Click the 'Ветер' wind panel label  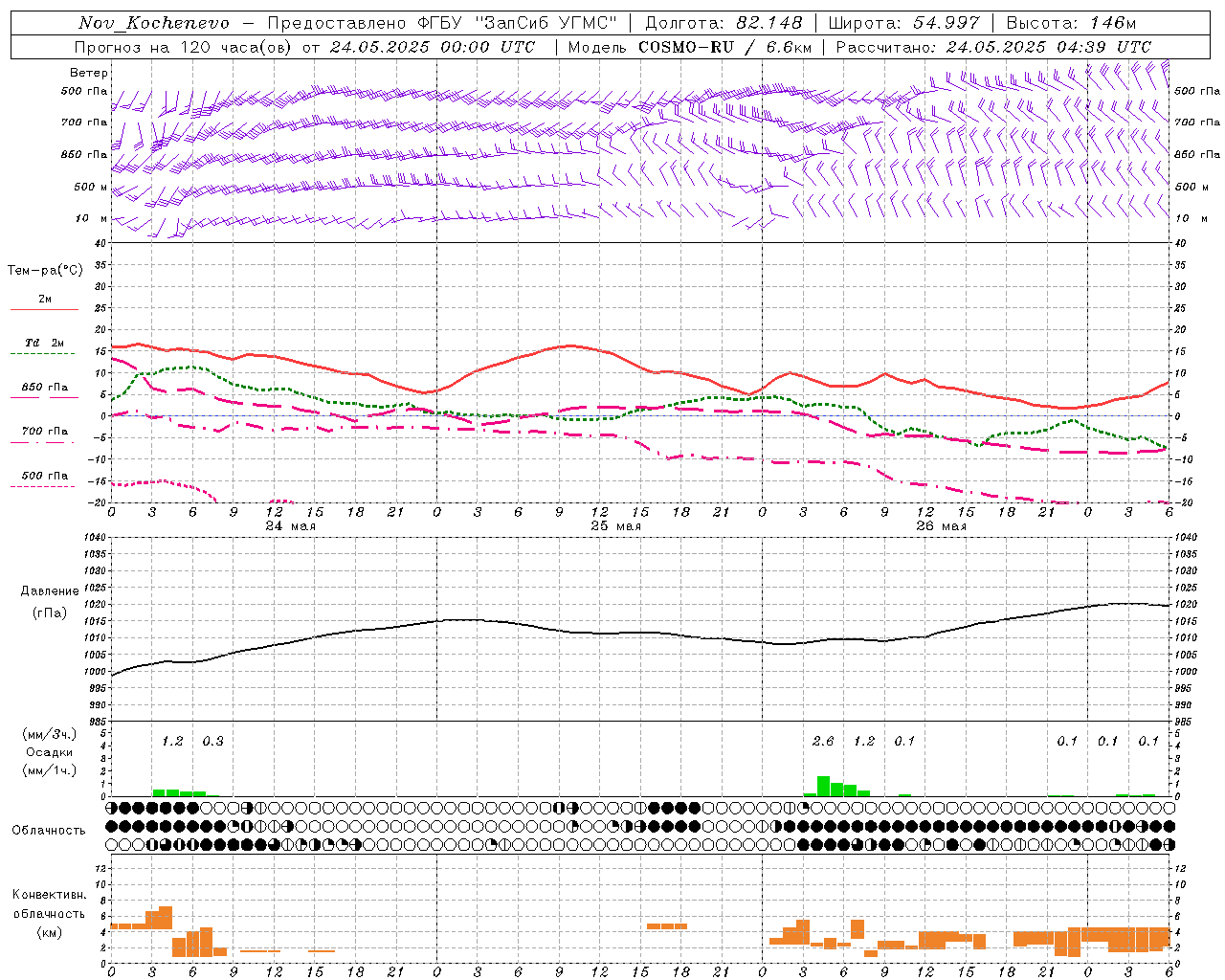tap(89, 73)
